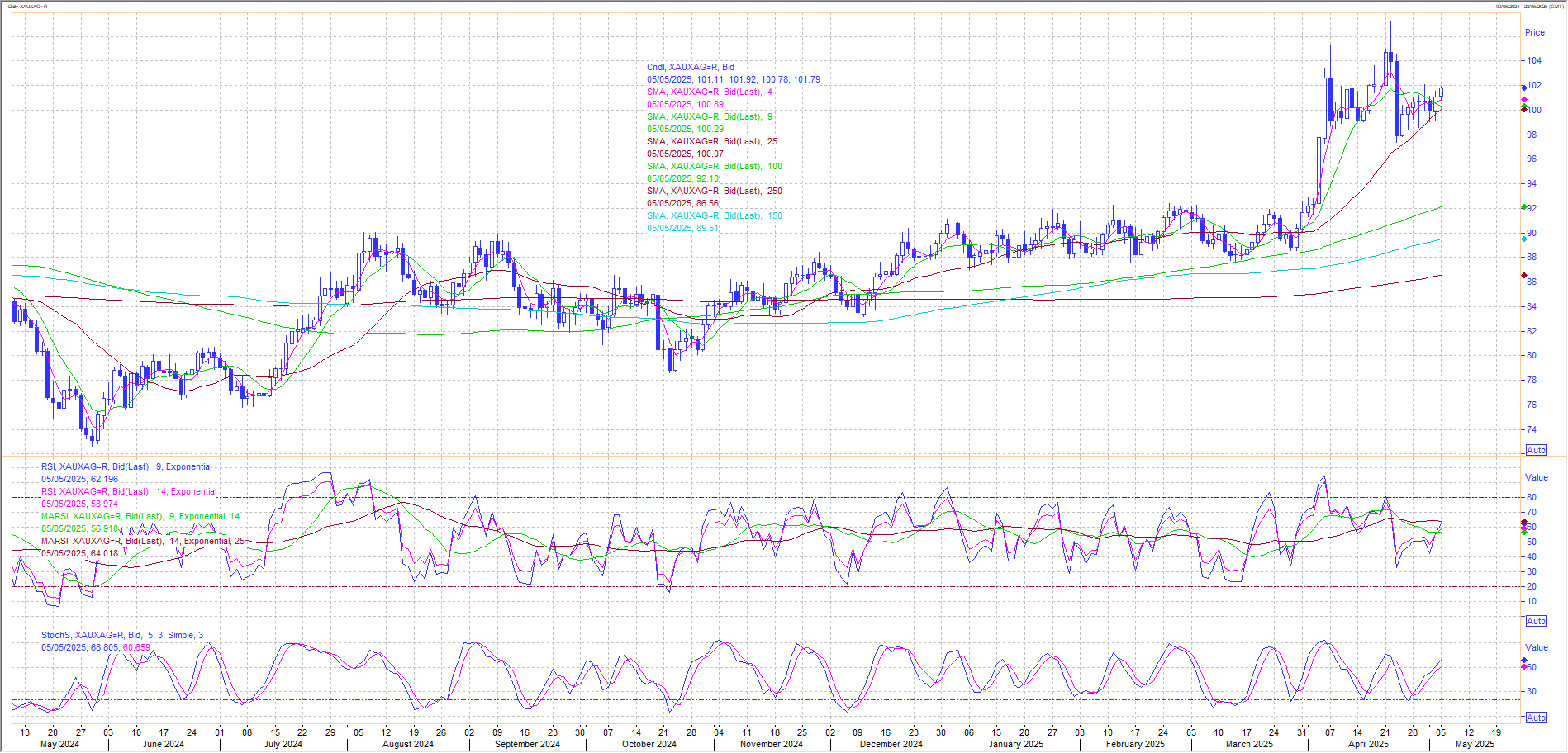Click the green diamond marker at 92 on price axis
The width and height of the screenshot is (1568, 753).
(x=1524, y=207)
